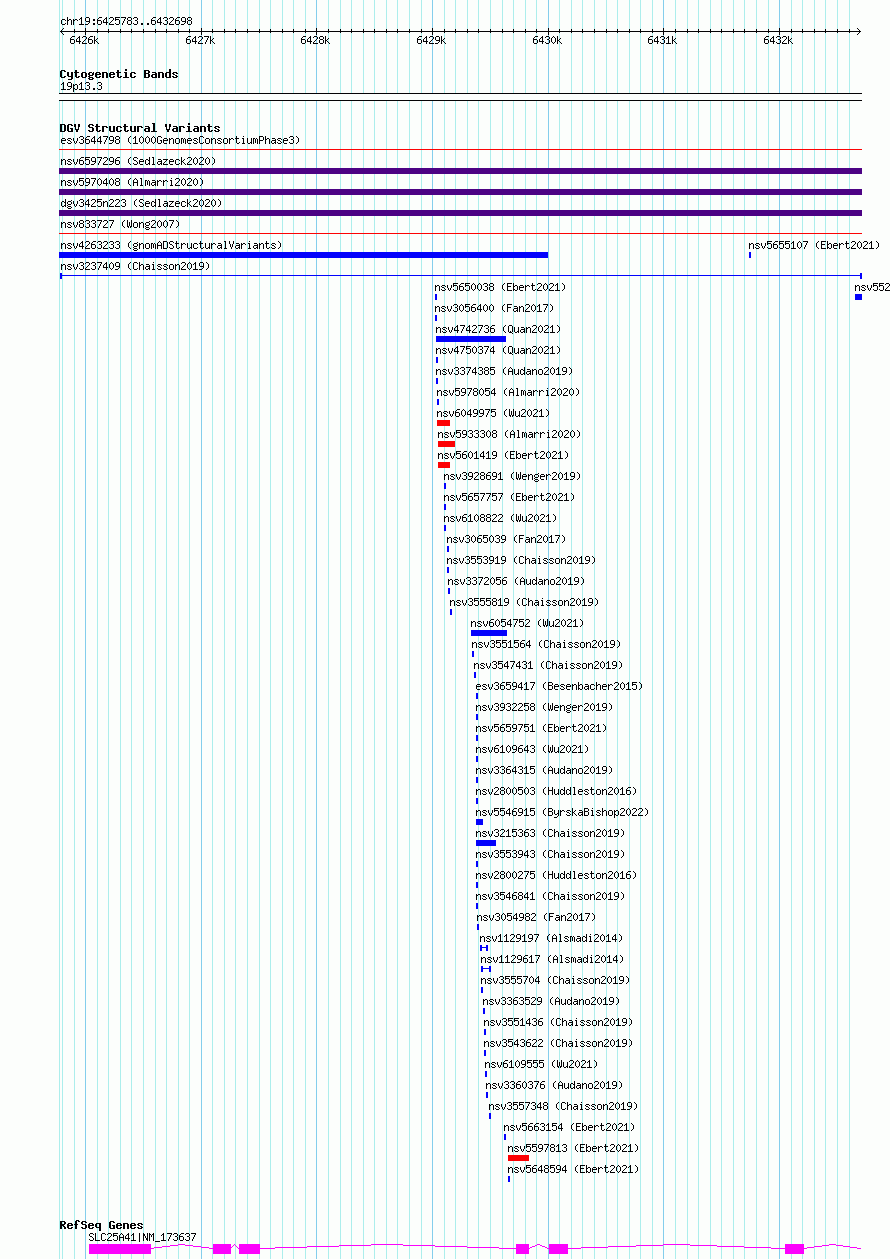Open nsv3364315 (Audano2019) variant

pyautogui.click(x=544, y=770)
